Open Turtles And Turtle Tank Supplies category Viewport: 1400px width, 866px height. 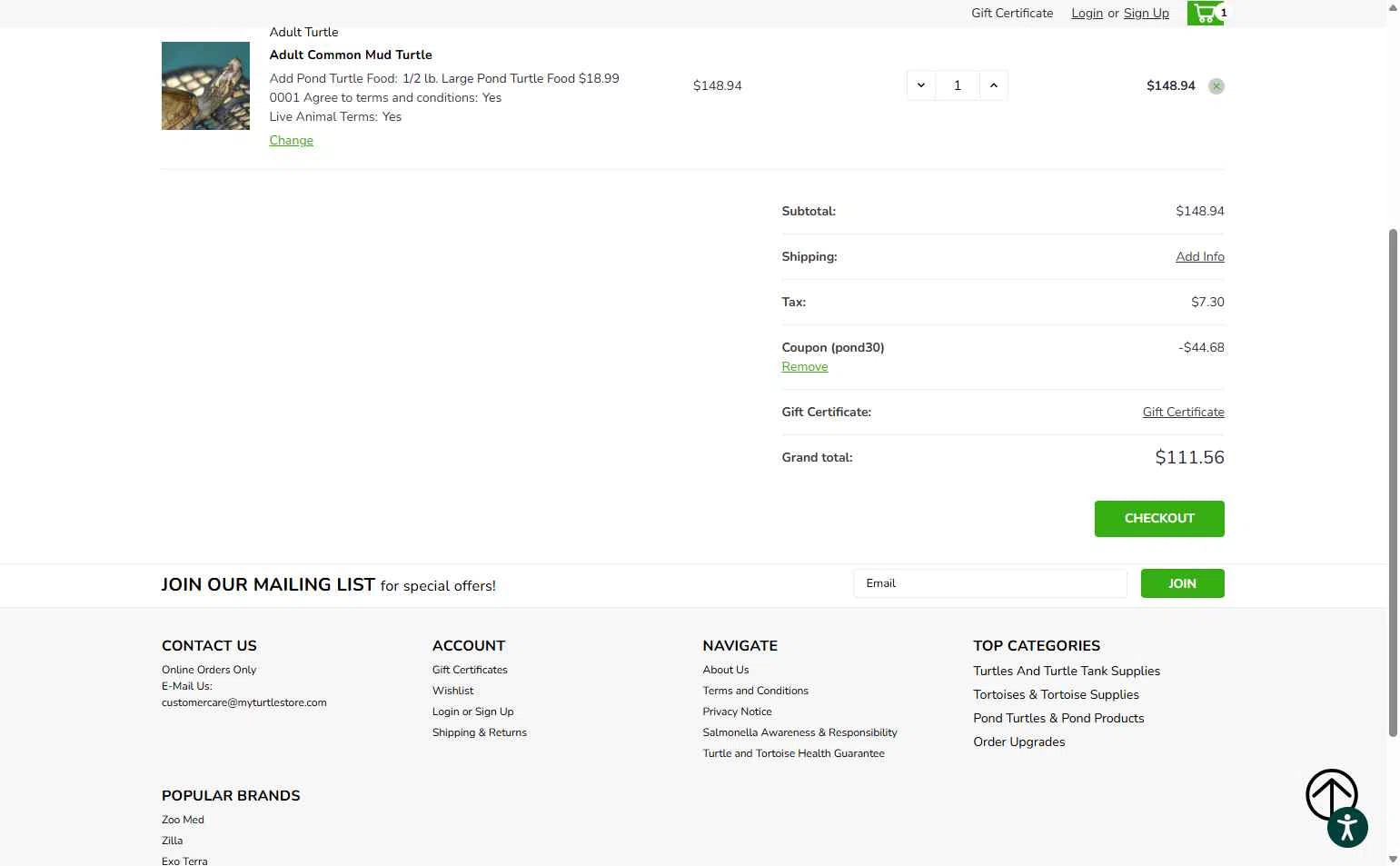[x=1067, y=671]
